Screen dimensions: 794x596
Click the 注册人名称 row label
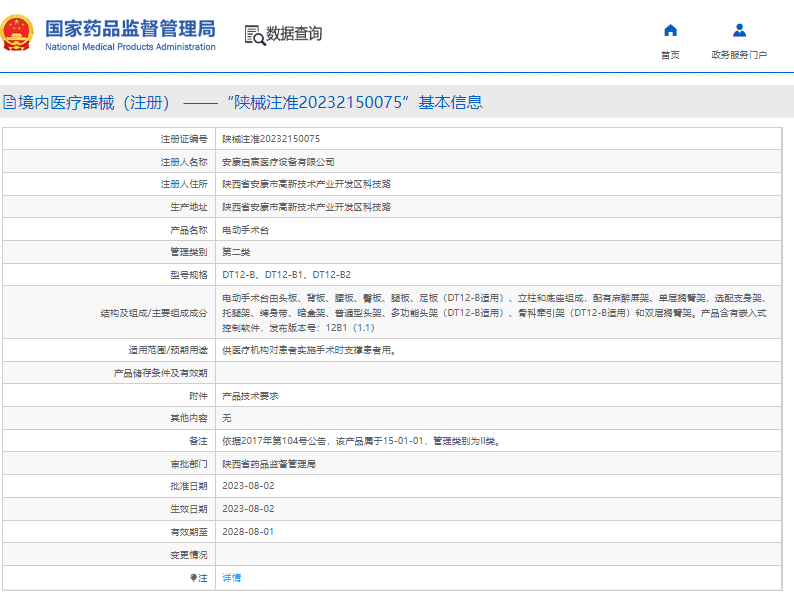[x=184, y=162]
